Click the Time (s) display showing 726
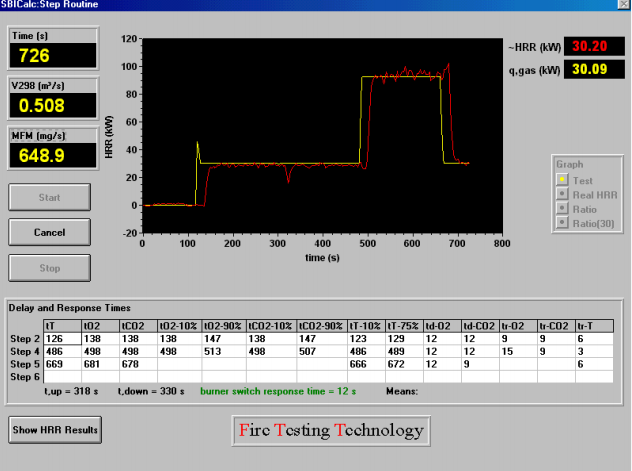The height and width of the screenshot is (471, 632). [53, 55]
